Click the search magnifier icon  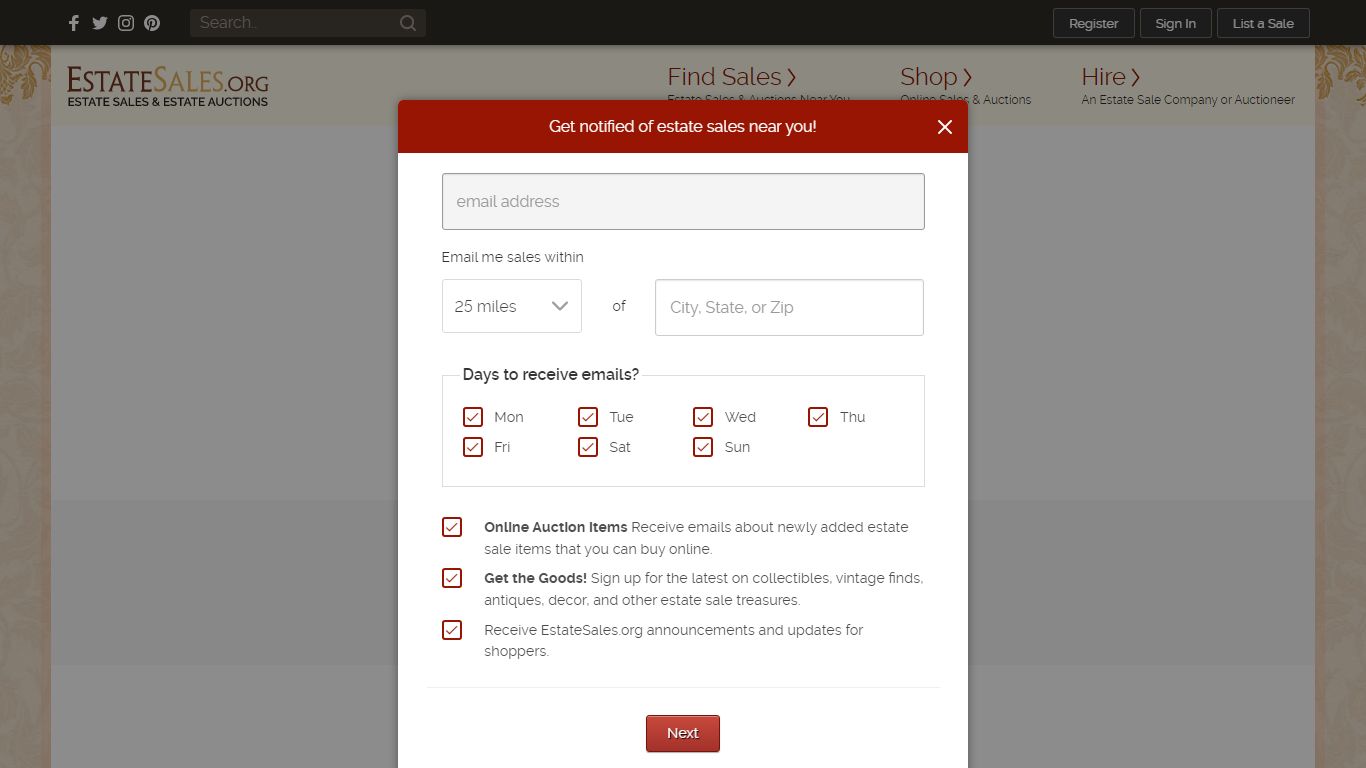408,23
